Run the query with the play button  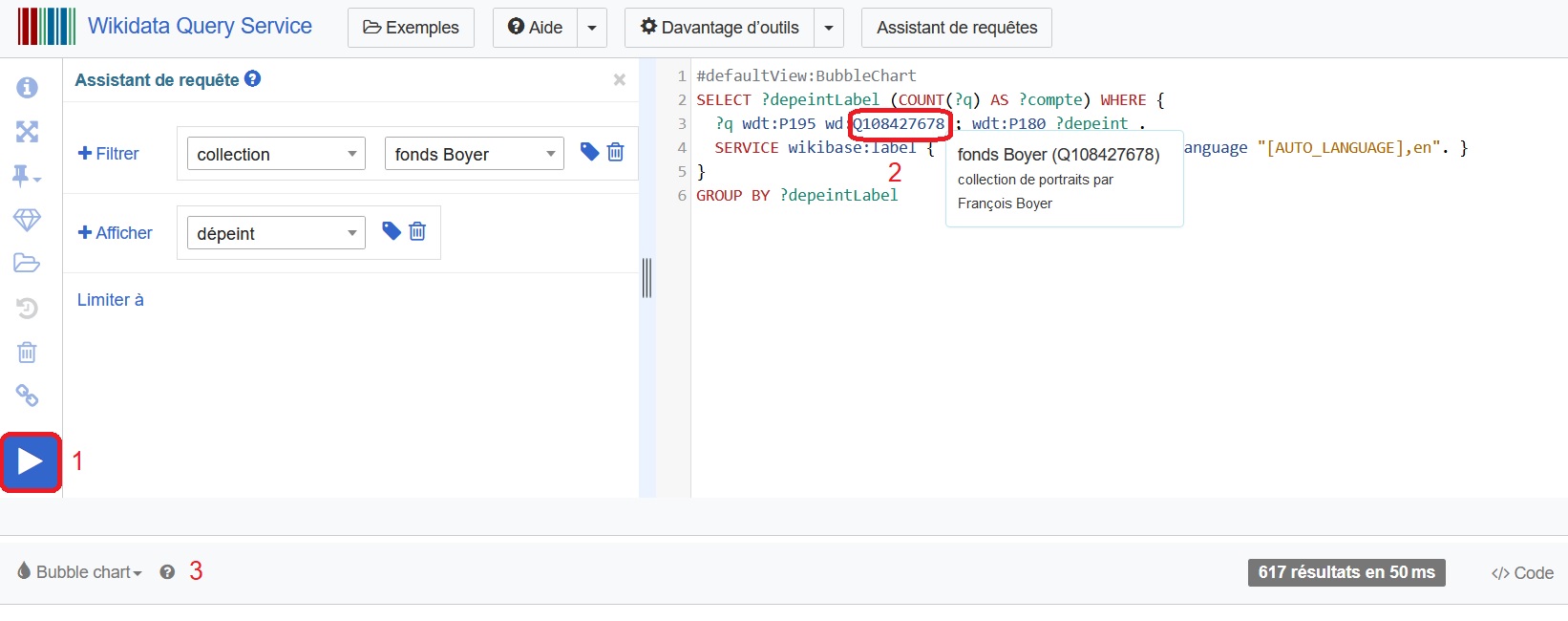(x=31, y=462)
